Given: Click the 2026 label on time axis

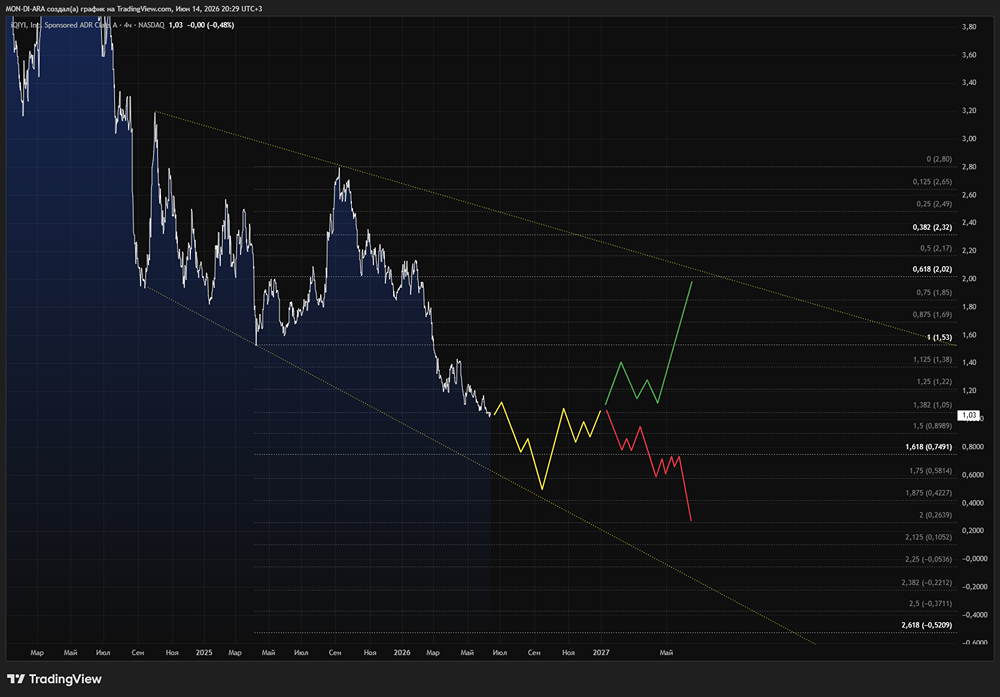Looking at the screenshot, I should click(x=402, y=652).
